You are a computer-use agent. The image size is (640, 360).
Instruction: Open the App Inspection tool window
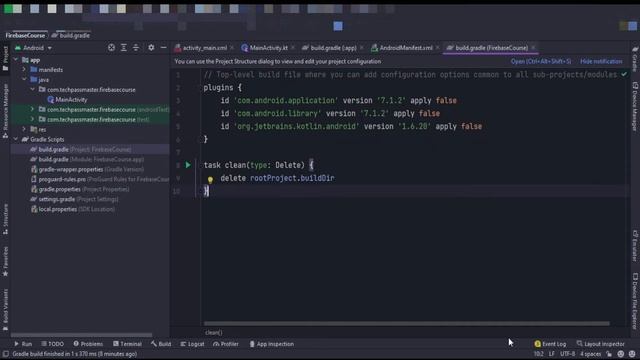point(271,344)
